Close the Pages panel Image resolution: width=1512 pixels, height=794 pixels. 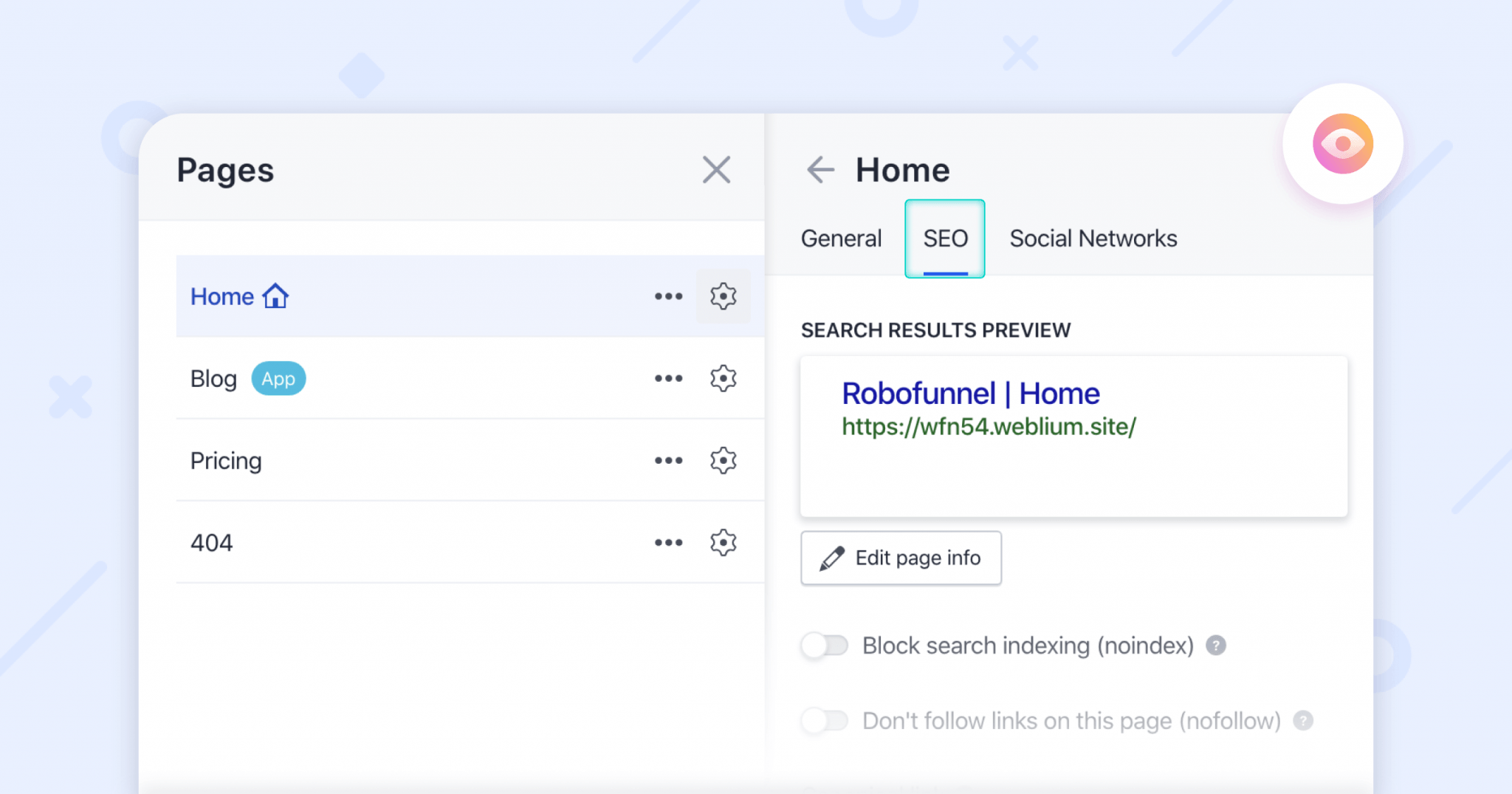[x=717, y=169]
